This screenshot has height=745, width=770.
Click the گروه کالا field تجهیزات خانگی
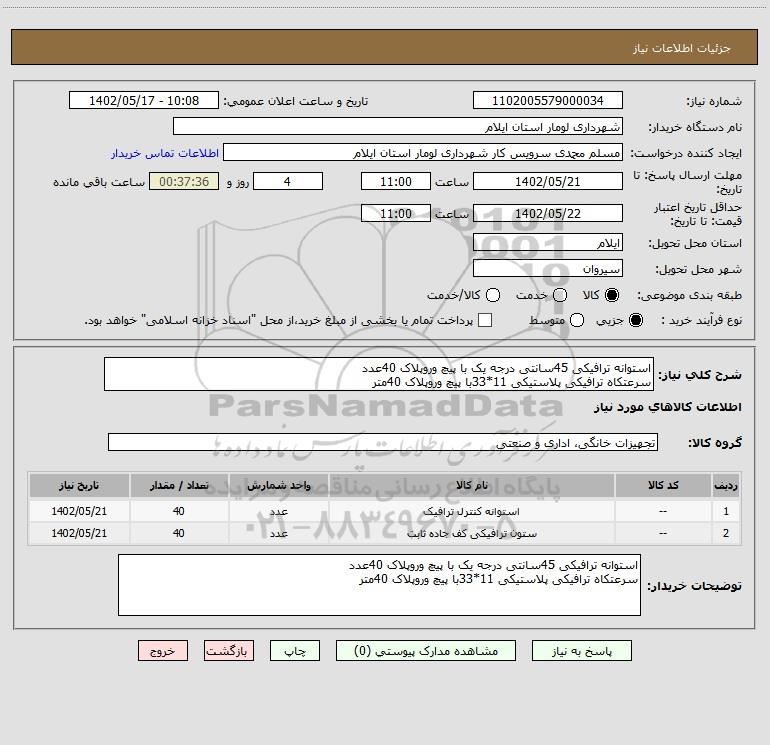pyautogui.click(x=383, y=442)
